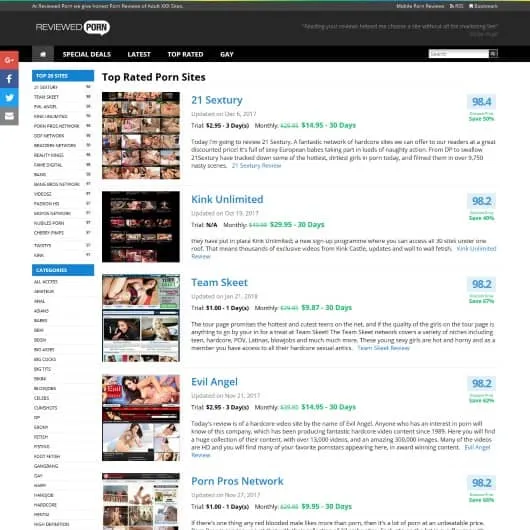Follow the '21 Sextury Review' link in the description
This screenshot has height=530, width=530.
(x=256, y=166)
